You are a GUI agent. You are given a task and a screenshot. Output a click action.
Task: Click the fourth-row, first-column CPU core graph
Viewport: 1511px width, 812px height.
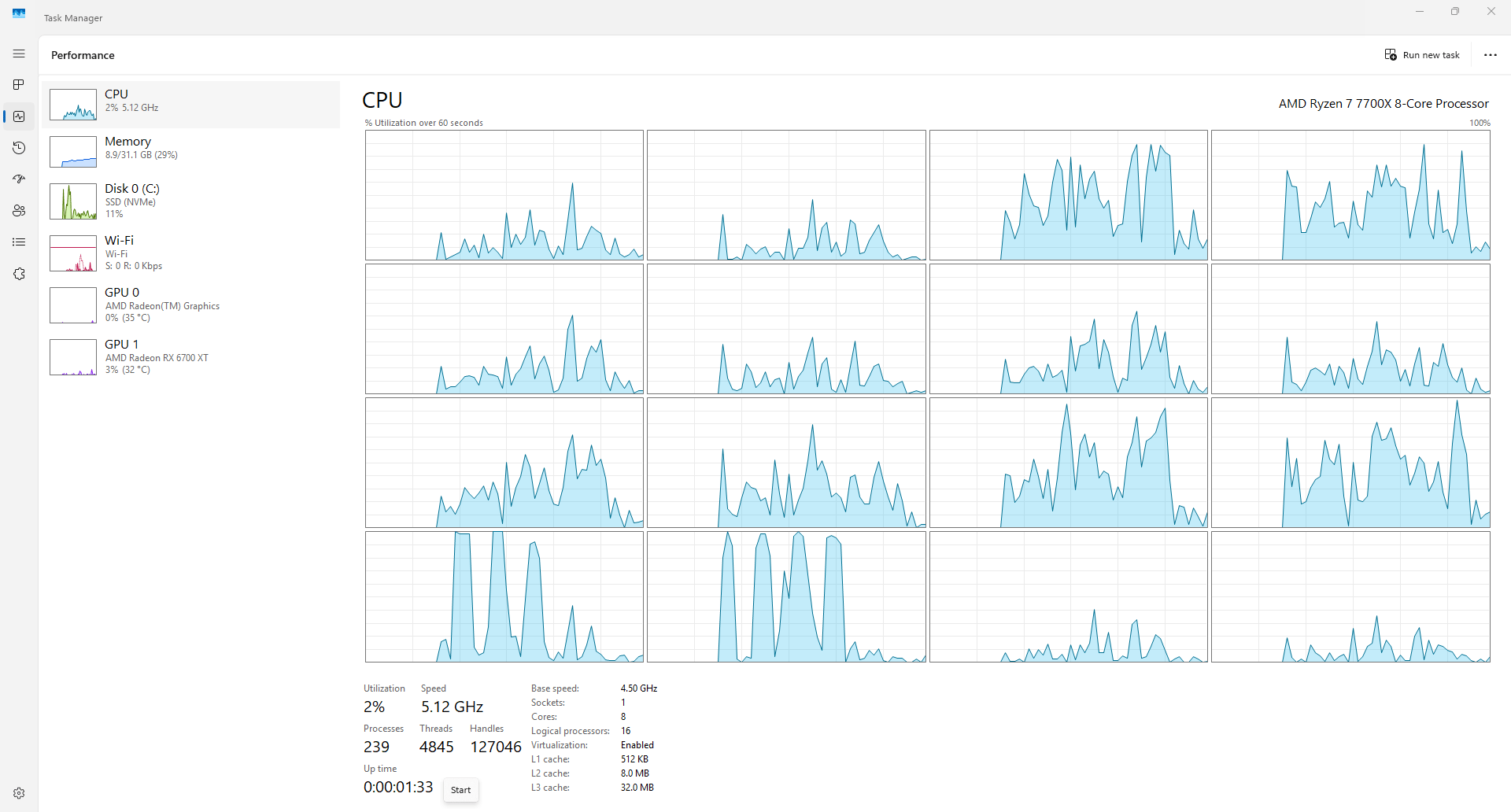pyautogui.click(x=504, y=597)
